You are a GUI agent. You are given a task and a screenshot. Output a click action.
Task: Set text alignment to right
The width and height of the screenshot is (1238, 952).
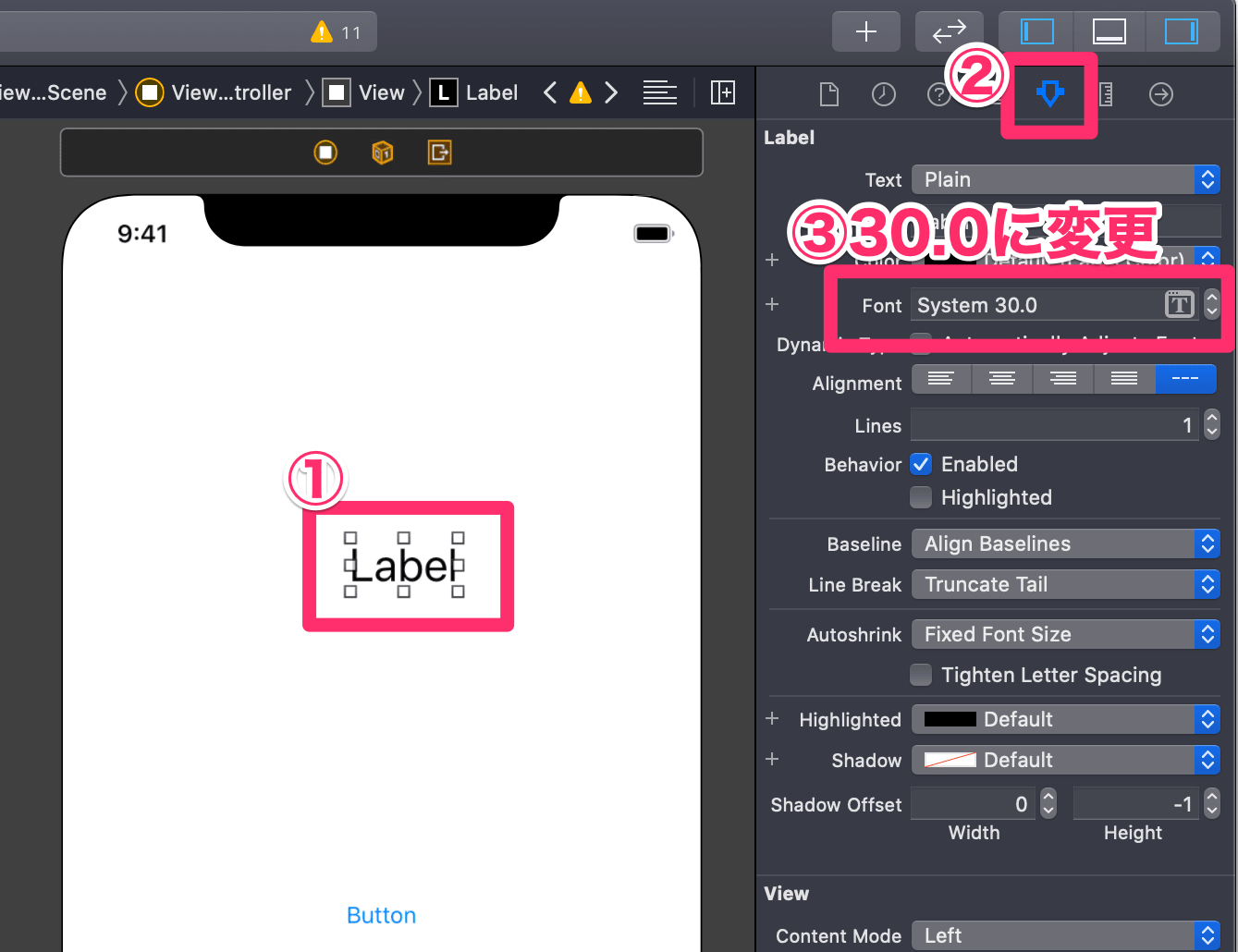coord(1063,379)
